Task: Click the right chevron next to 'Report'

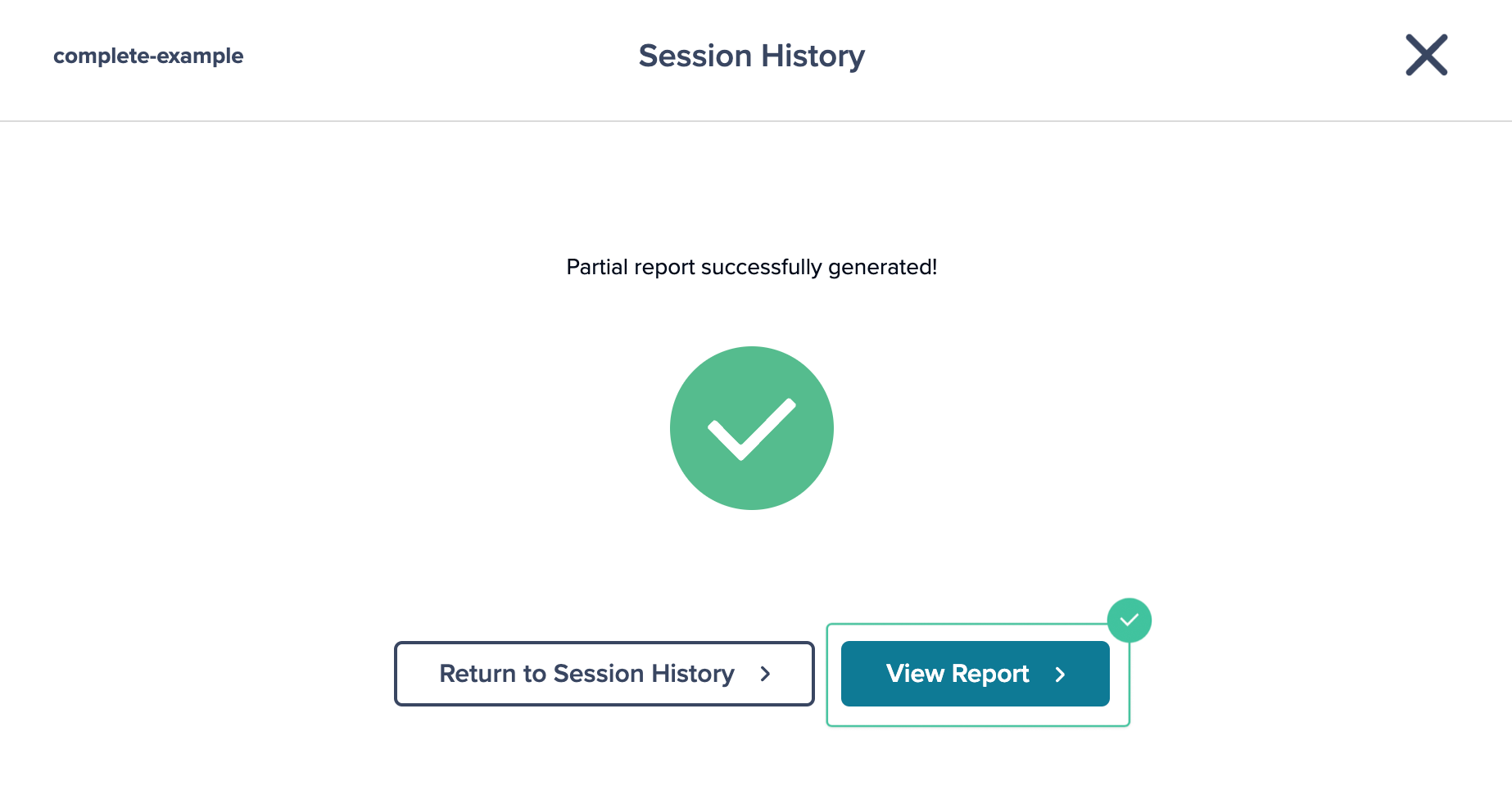Action: (1061, 675)
